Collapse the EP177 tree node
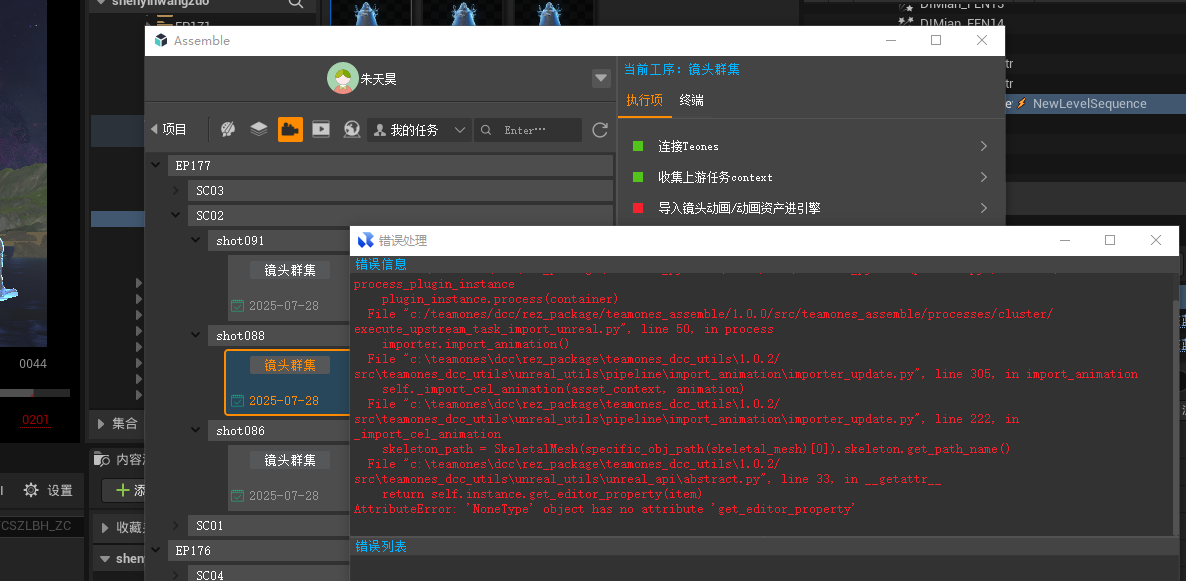Image resolution: width=1186 pixels, height=581 pixels. (155, 165)
